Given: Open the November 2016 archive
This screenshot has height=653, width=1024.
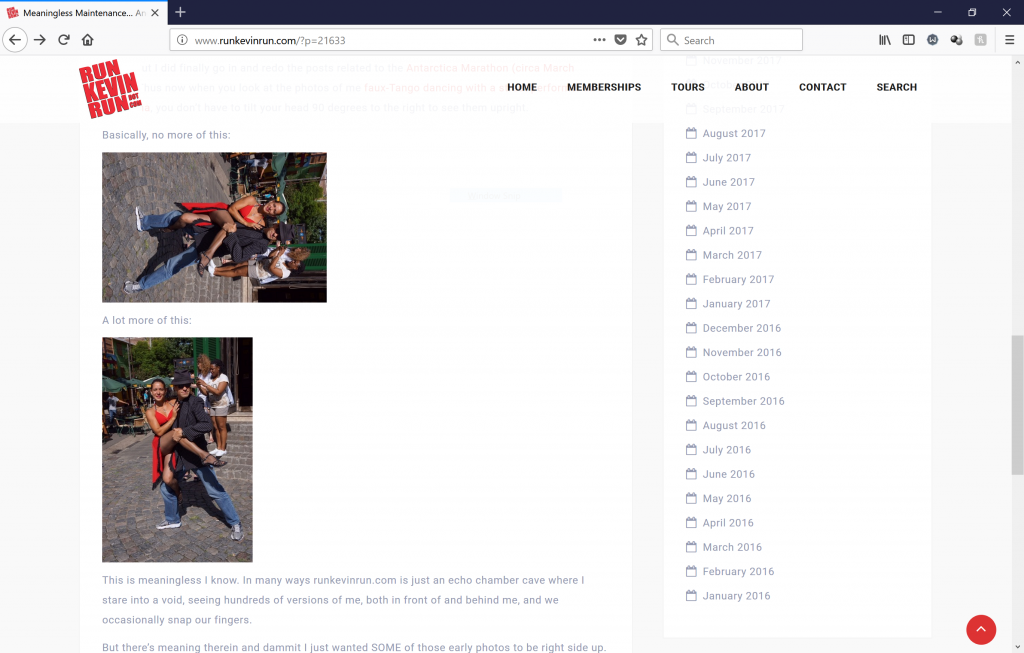Looking at the screenshot, I should click(741, 352).
